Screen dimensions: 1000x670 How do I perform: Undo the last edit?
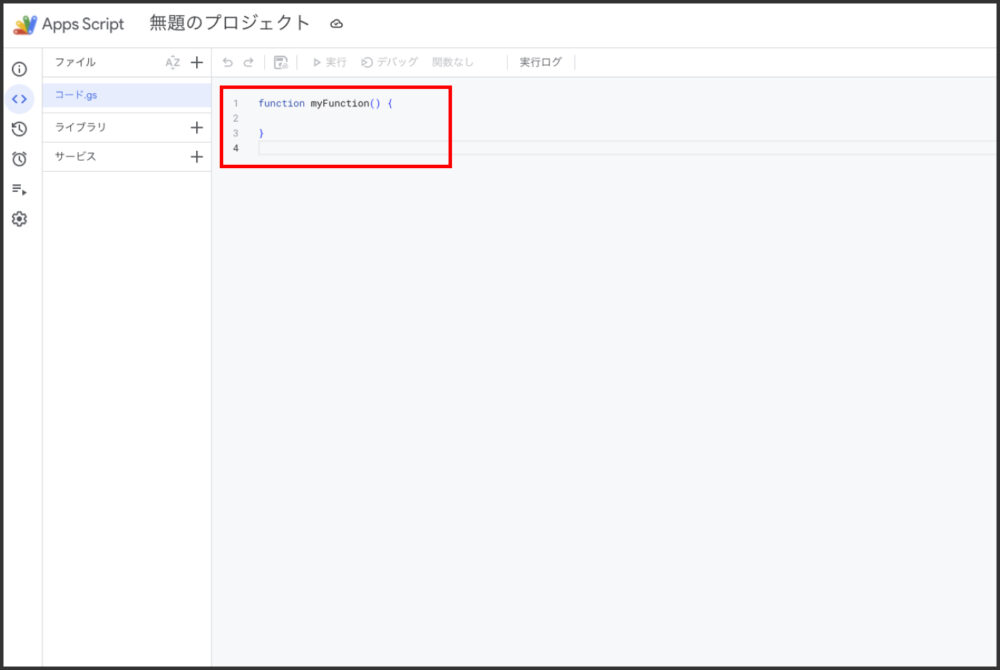point(228,62)
